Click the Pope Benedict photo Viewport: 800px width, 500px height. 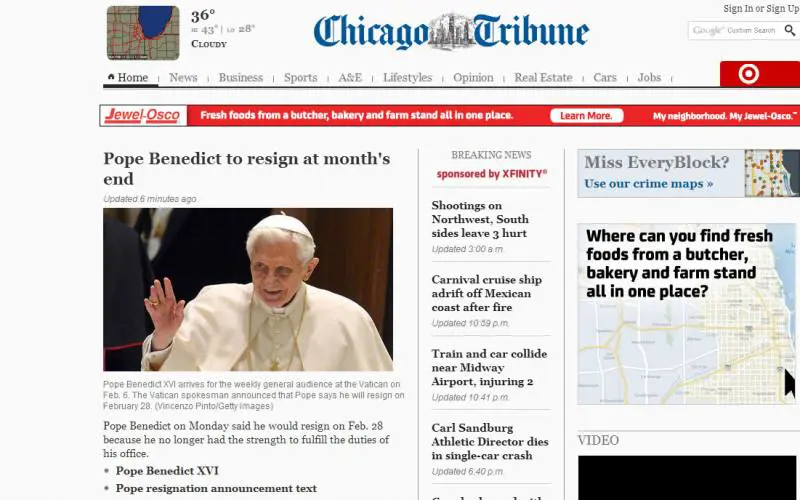pyautogui.click(x=248, y=289)
